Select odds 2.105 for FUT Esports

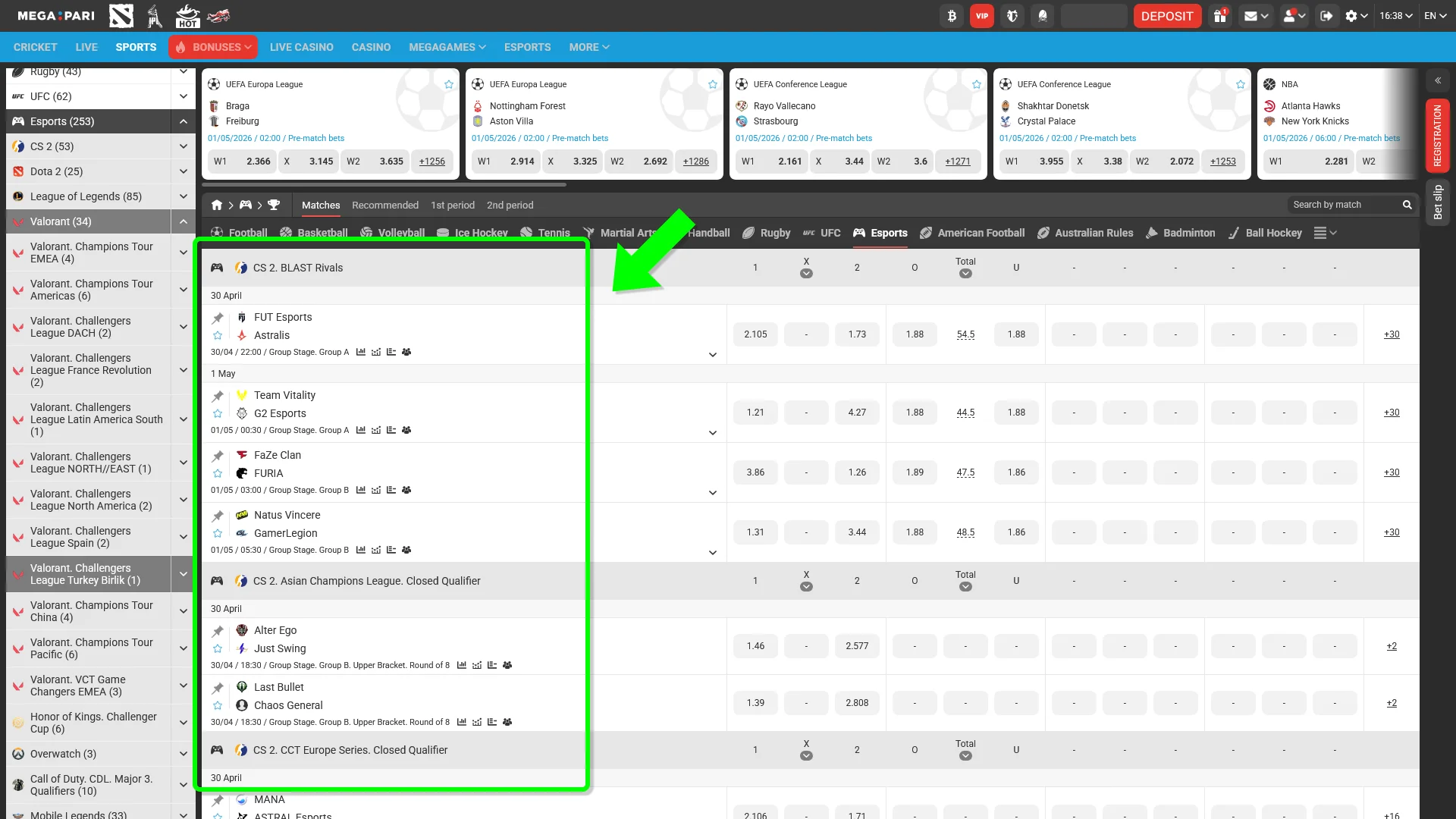755,334
